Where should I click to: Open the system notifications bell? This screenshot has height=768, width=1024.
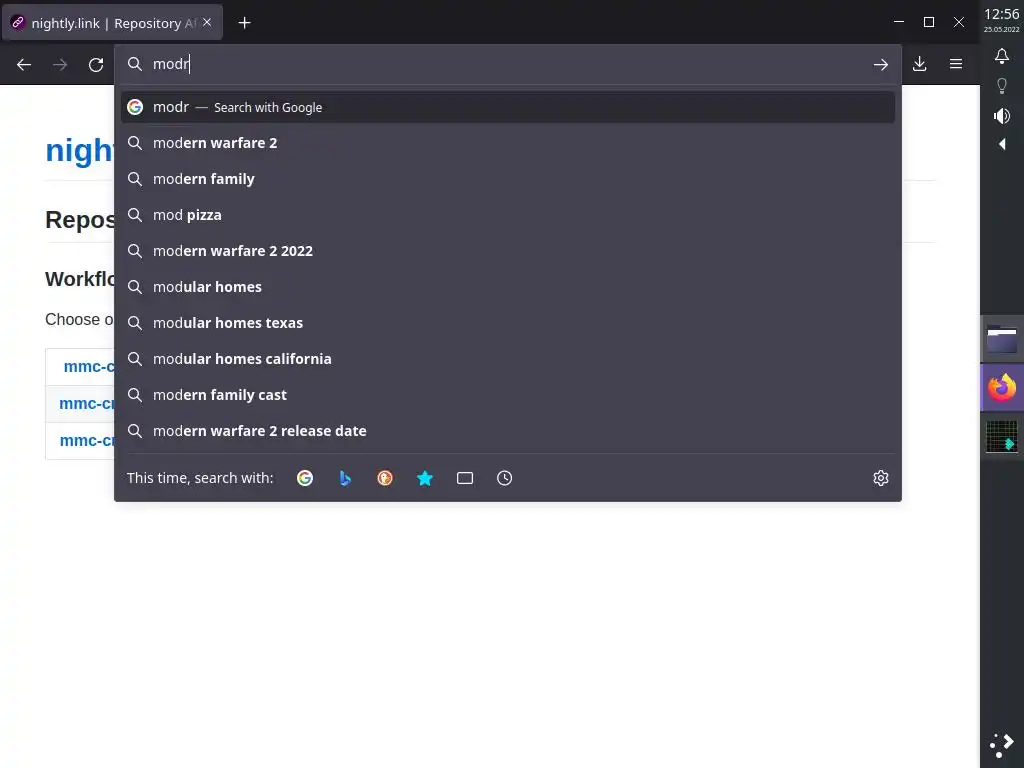click(1002, 56)
